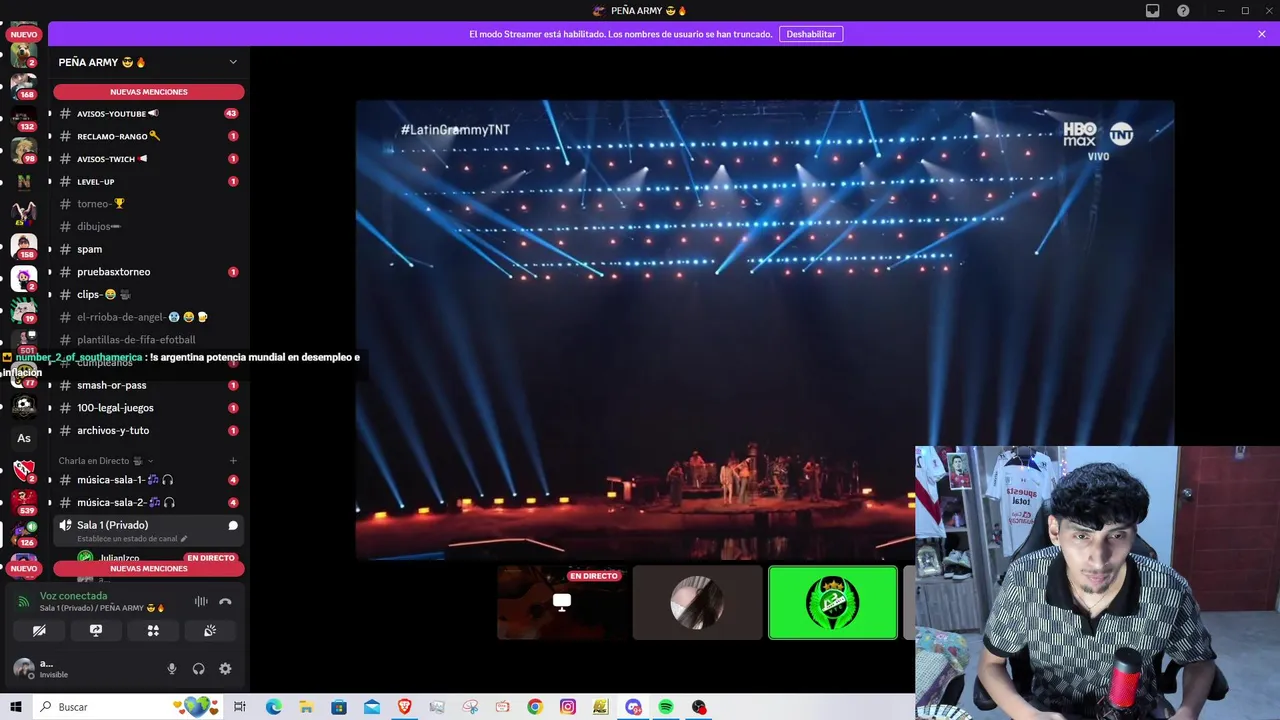Select the EN DIRECTO stream thumbnail
1280x720 pixels.
coord(562,602)
